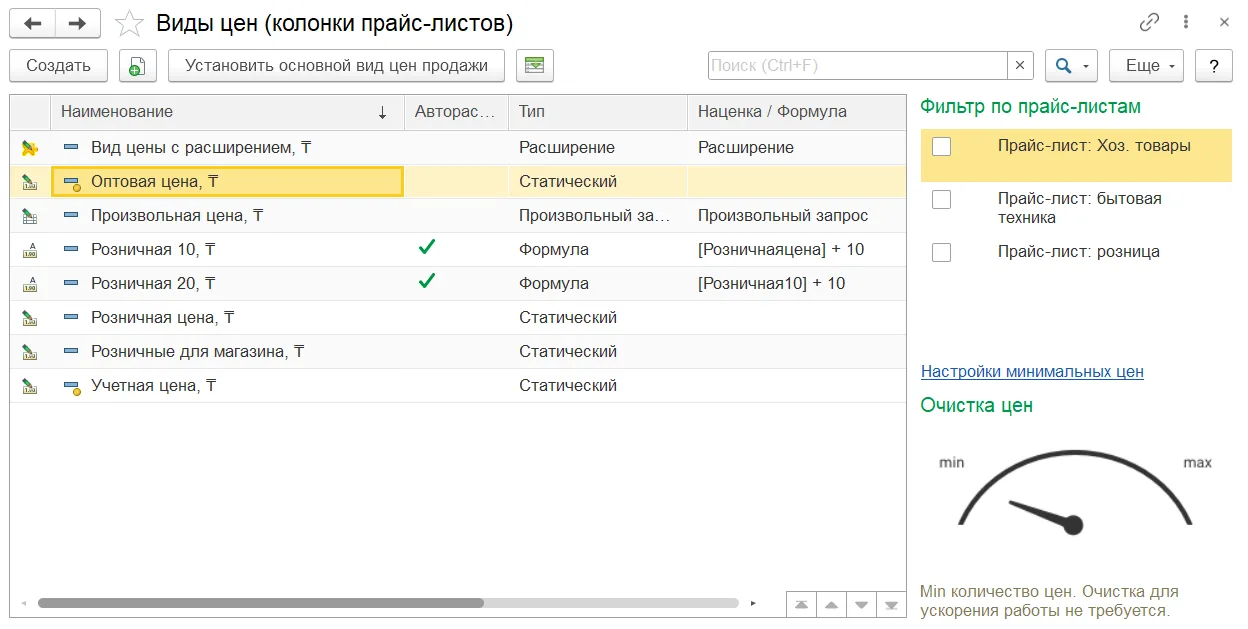Clear the search field with X
The image size is (1248, 629).
1020,66
